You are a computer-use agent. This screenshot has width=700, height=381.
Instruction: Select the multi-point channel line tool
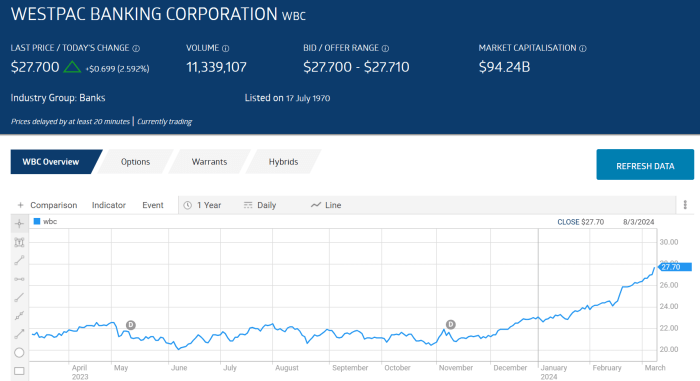point(19,316)
